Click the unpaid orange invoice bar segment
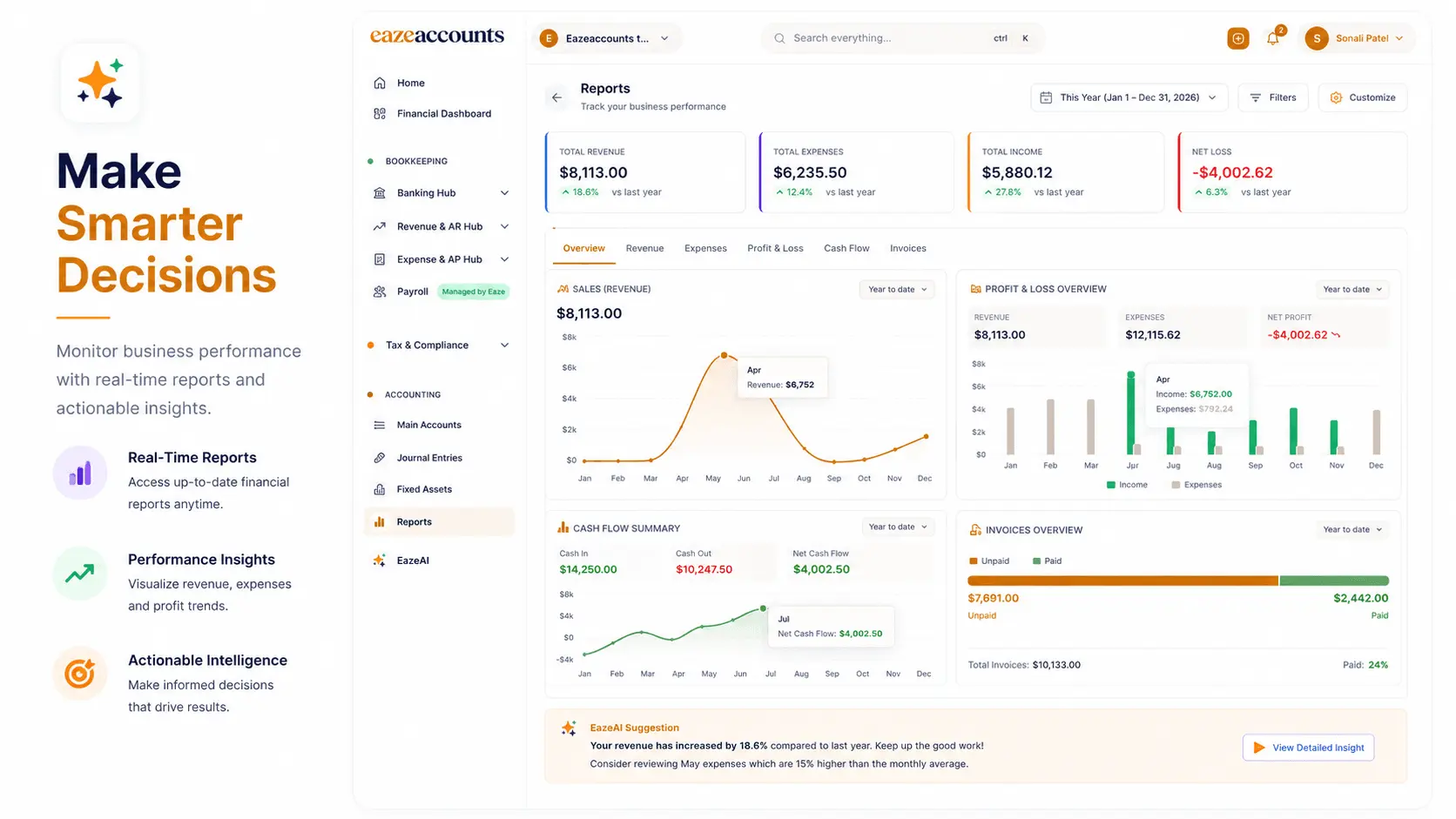Screen dimensions: 1456x819 click(x=1122, y=581)
